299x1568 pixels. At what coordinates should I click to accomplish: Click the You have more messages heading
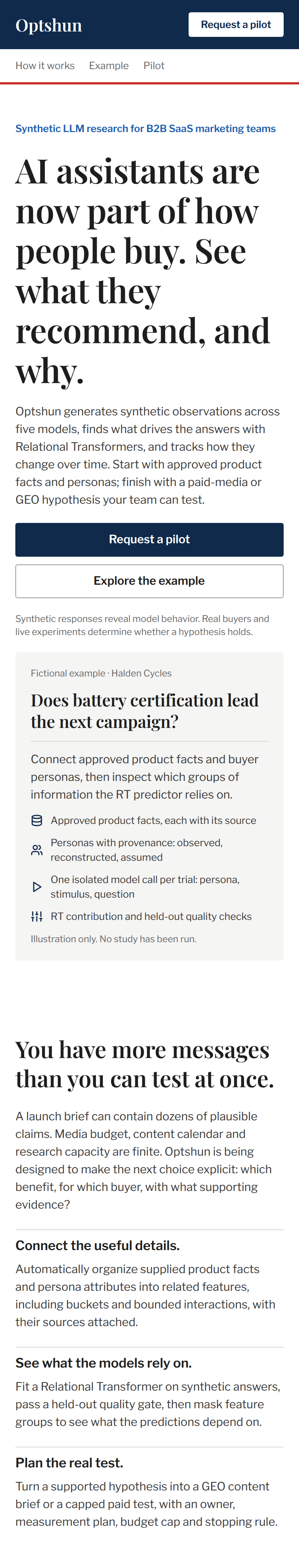(x=145, y=1064)
